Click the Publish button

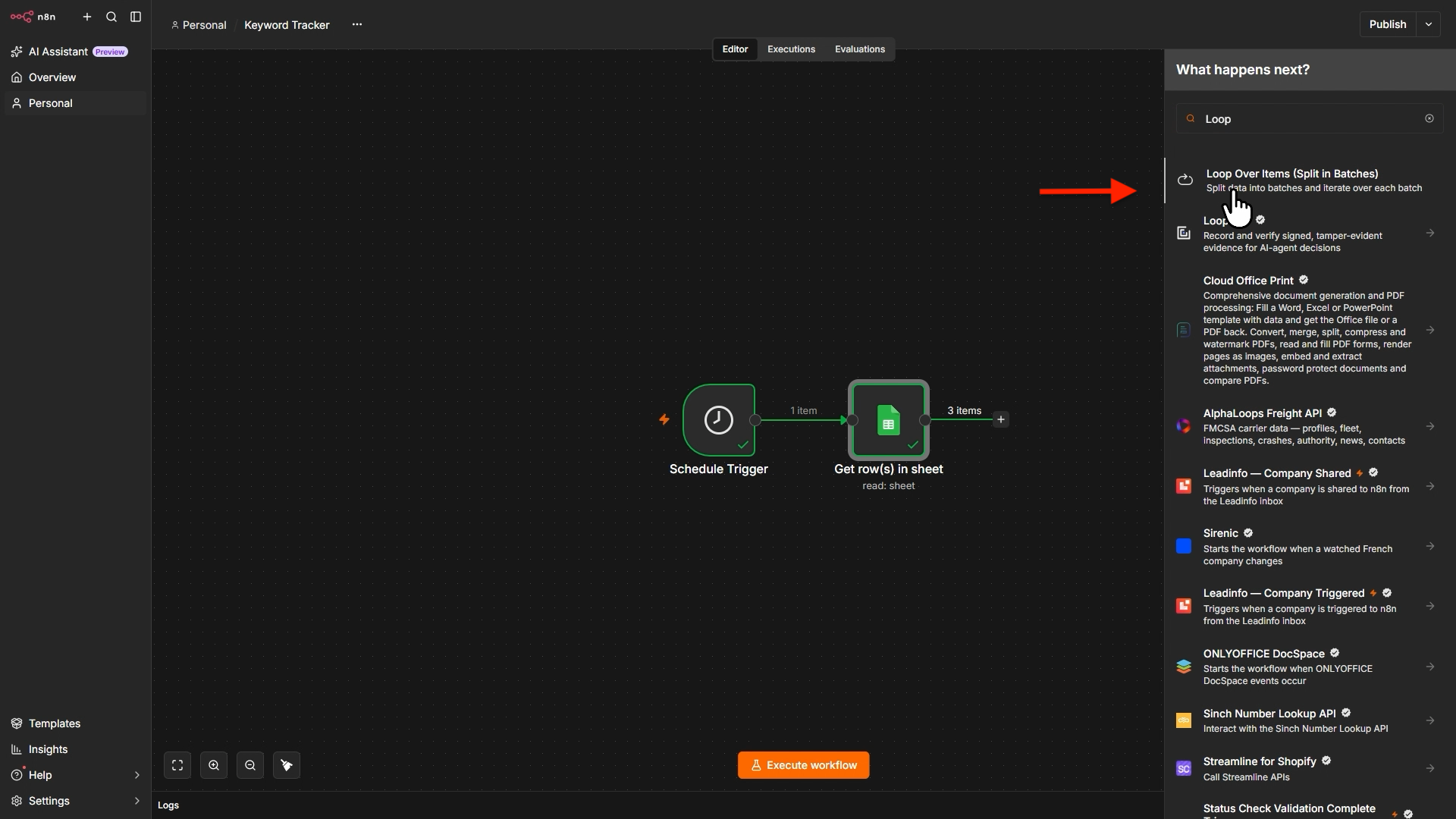[x=1388, y=24]
